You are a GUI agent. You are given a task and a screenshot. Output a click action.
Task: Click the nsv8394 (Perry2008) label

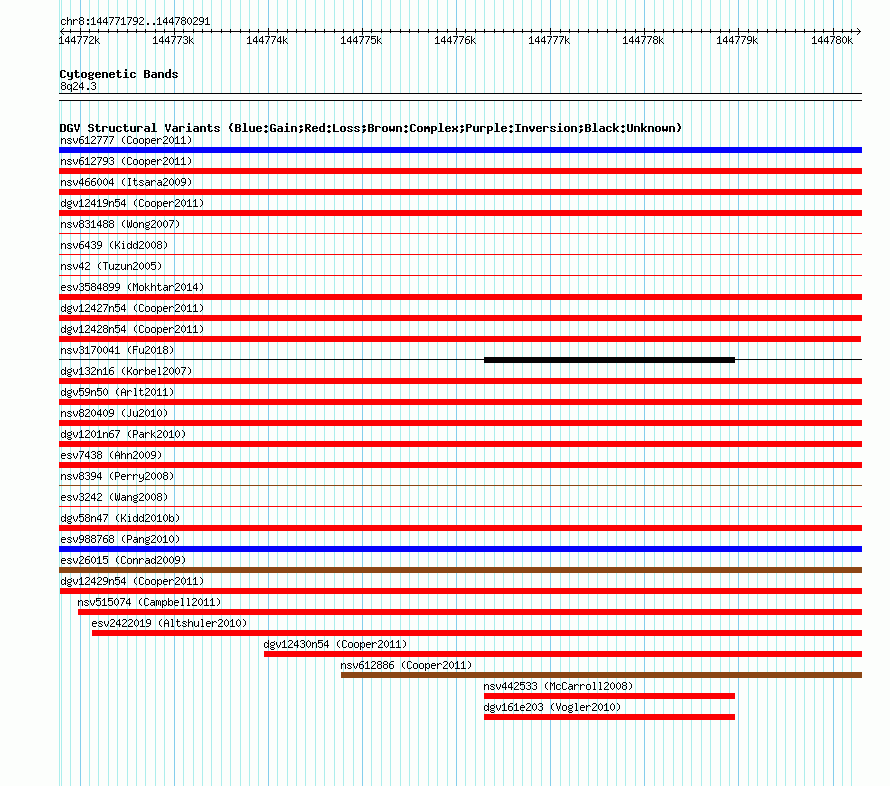(117, 476)
